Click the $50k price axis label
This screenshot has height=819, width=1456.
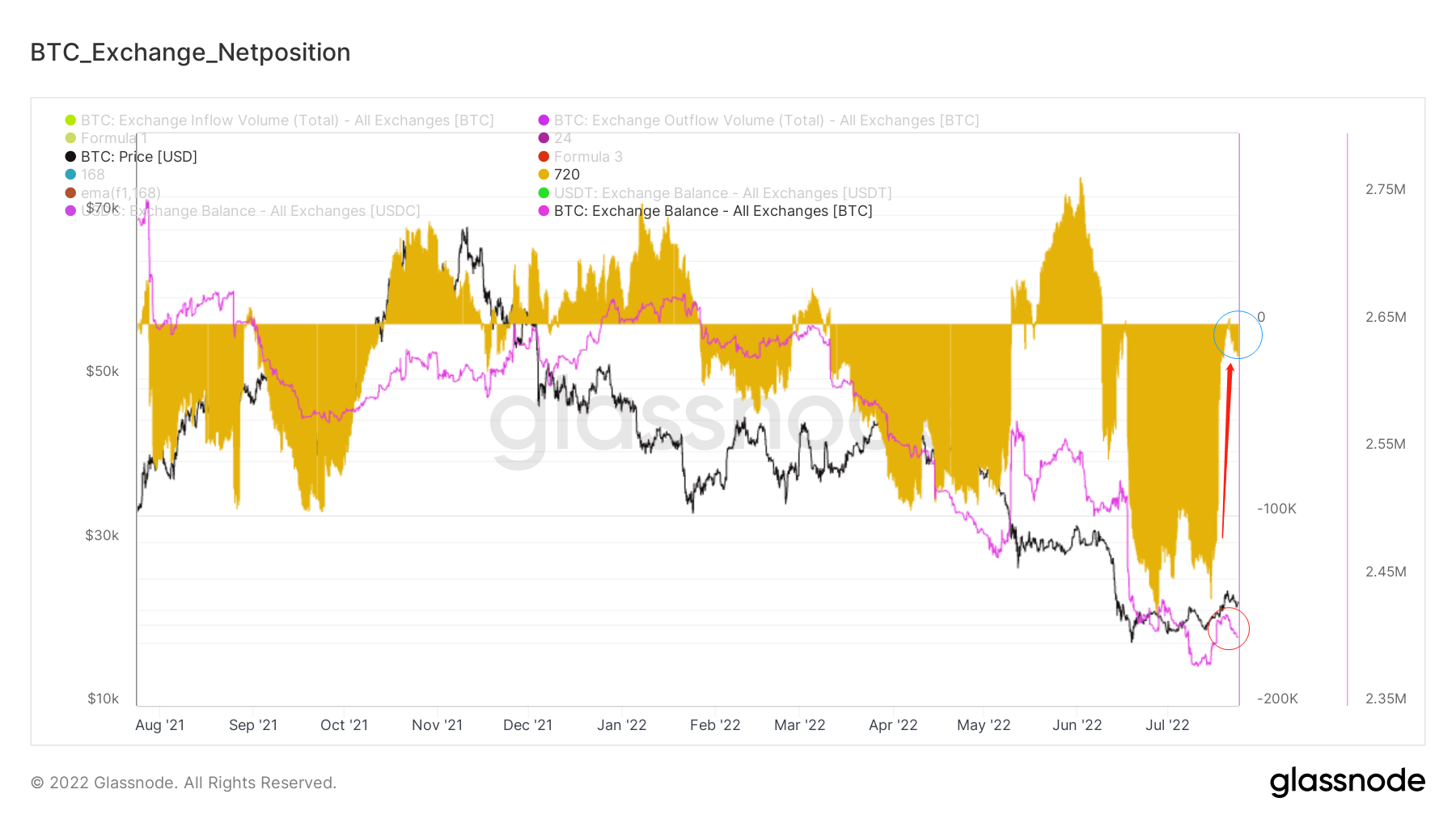pos(102,371)
